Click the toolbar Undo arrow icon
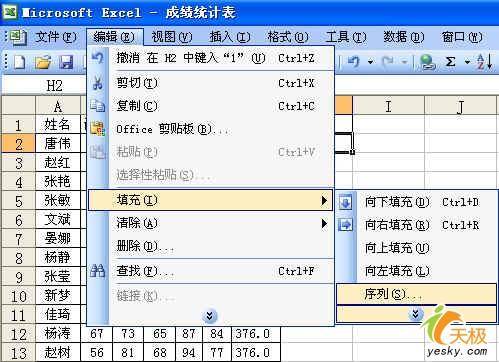Viewport: 499px width, 362px height. click(x=353, y=62)
